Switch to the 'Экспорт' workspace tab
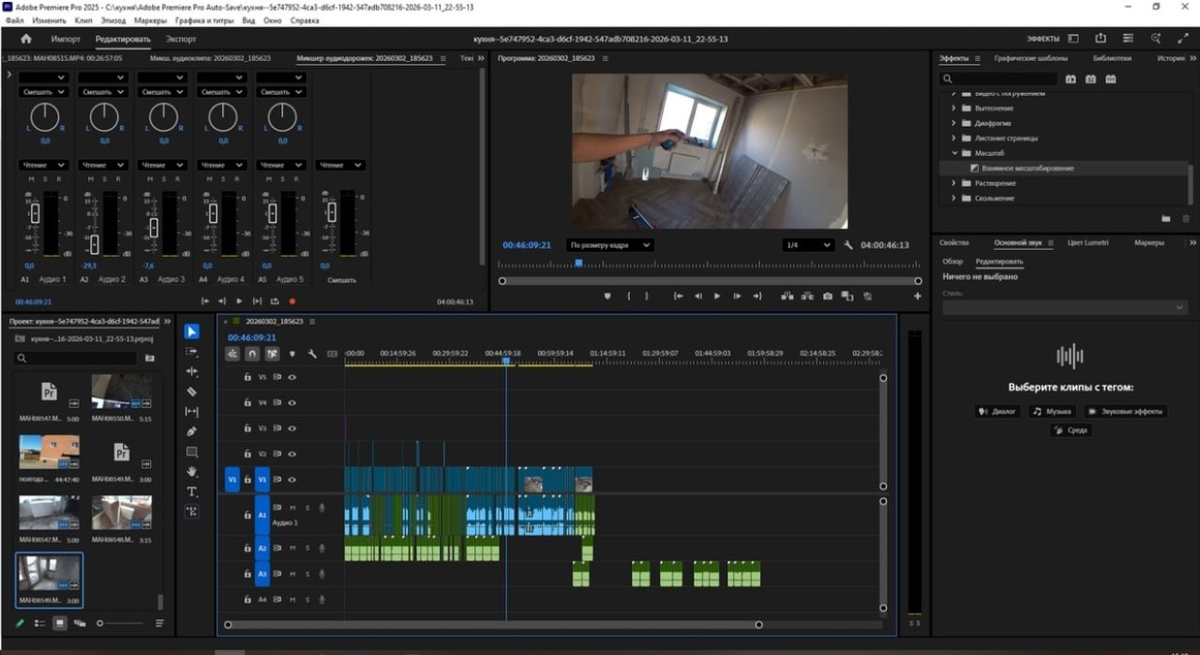 click(x=181, y=39)
